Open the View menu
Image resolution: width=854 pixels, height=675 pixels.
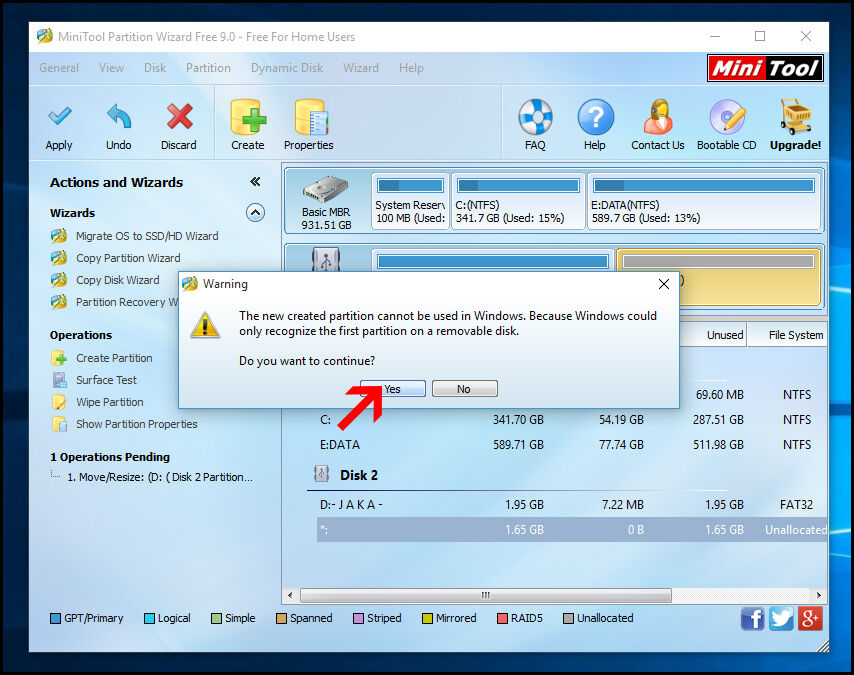coord(111,68)
